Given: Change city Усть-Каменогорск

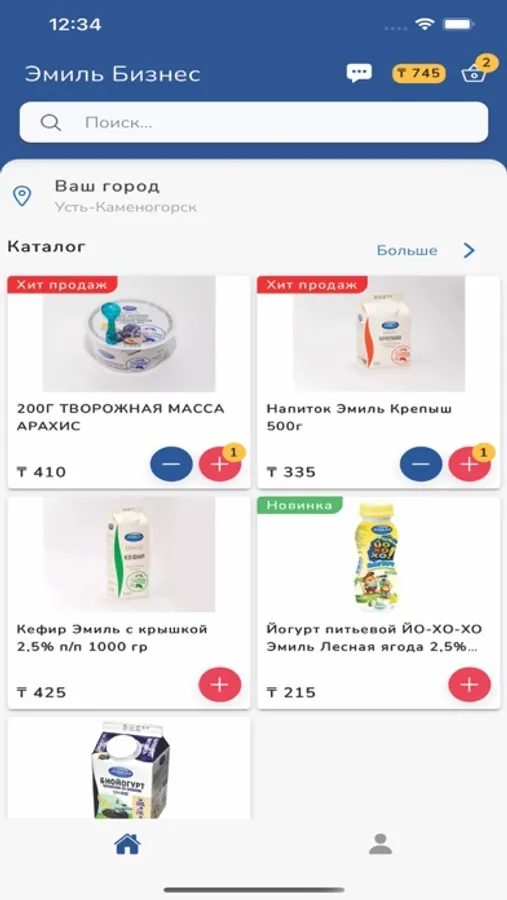Looking at the screenshot, I should tap(125, 207).
